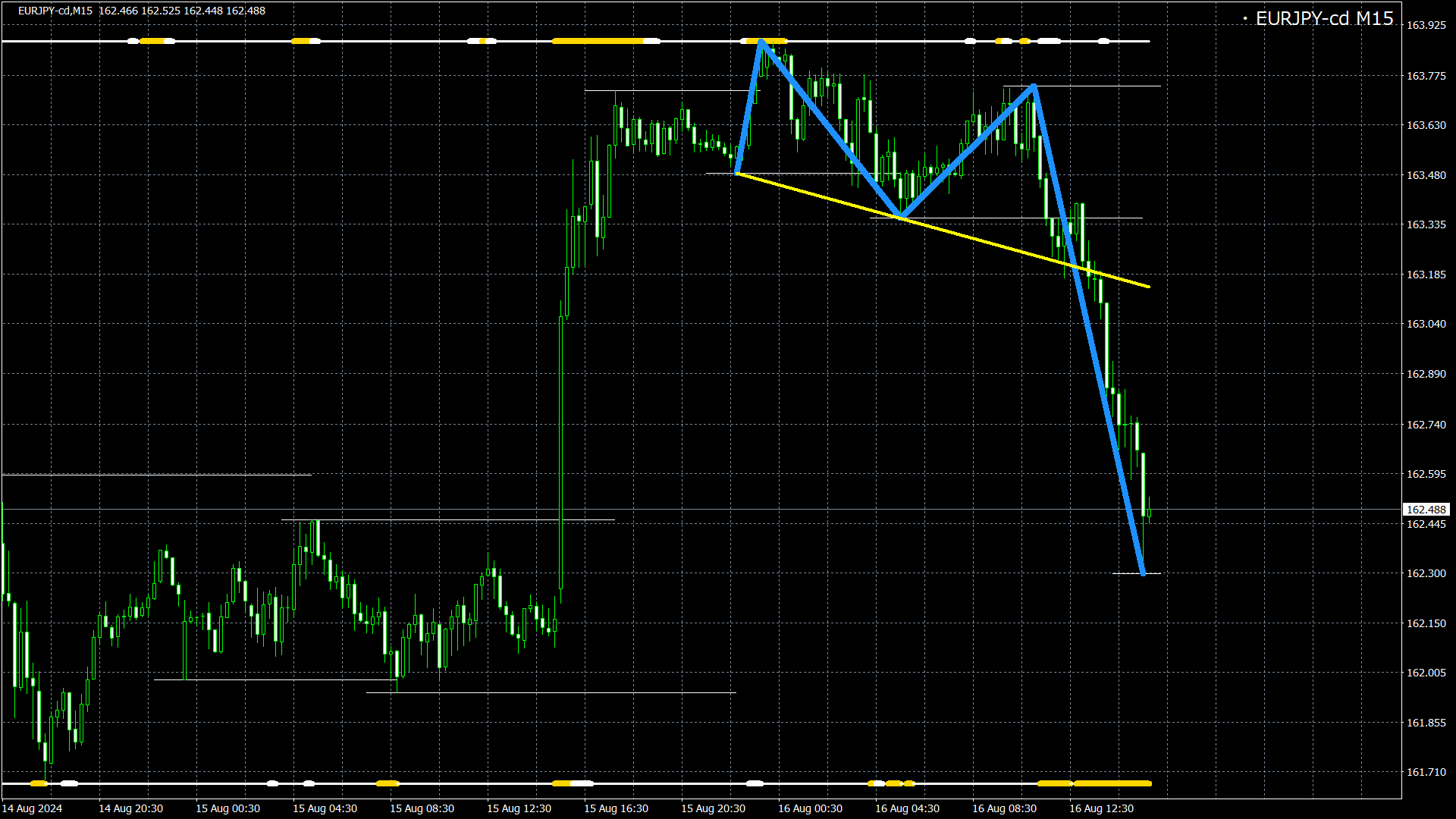The width and height of the screenshot is (1456, 819).
Task: Click the long yellow segment on the top line
Action: [599, 41]
